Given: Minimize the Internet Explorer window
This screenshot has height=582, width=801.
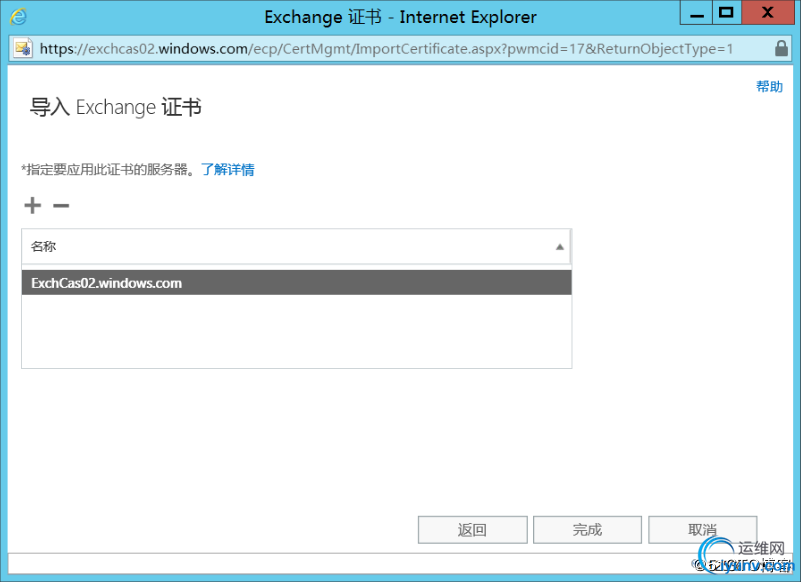Looking at the screenshot, I should 696,13.
